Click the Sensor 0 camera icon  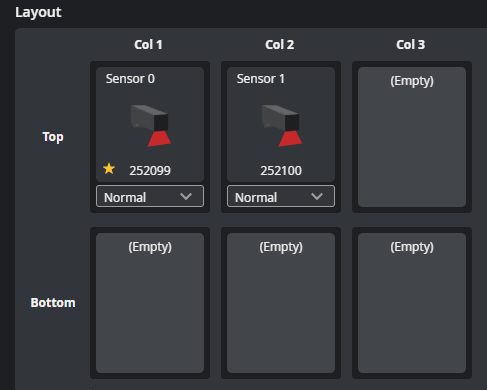pyautogui.click(x=151, y=125)
